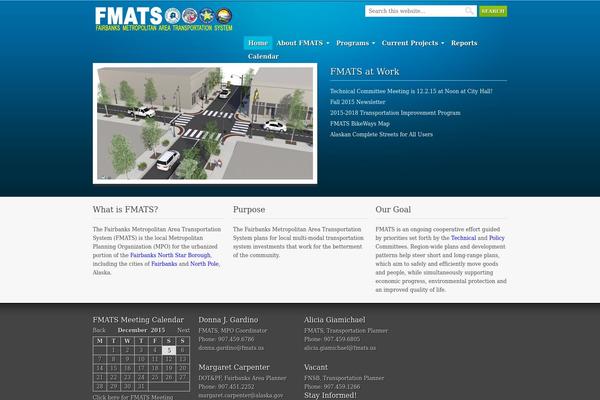
Task: Follow the Fairbanks city link
Action: [x=164, y=264]
